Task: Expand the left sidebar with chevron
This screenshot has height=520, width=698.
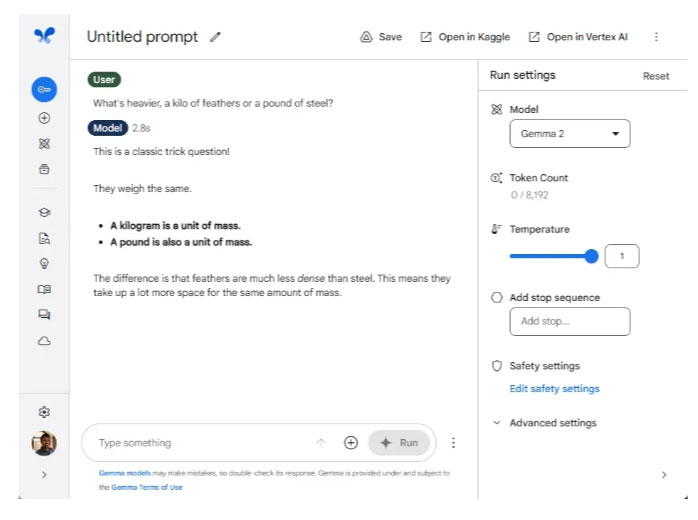Action: tap(44, 475)
